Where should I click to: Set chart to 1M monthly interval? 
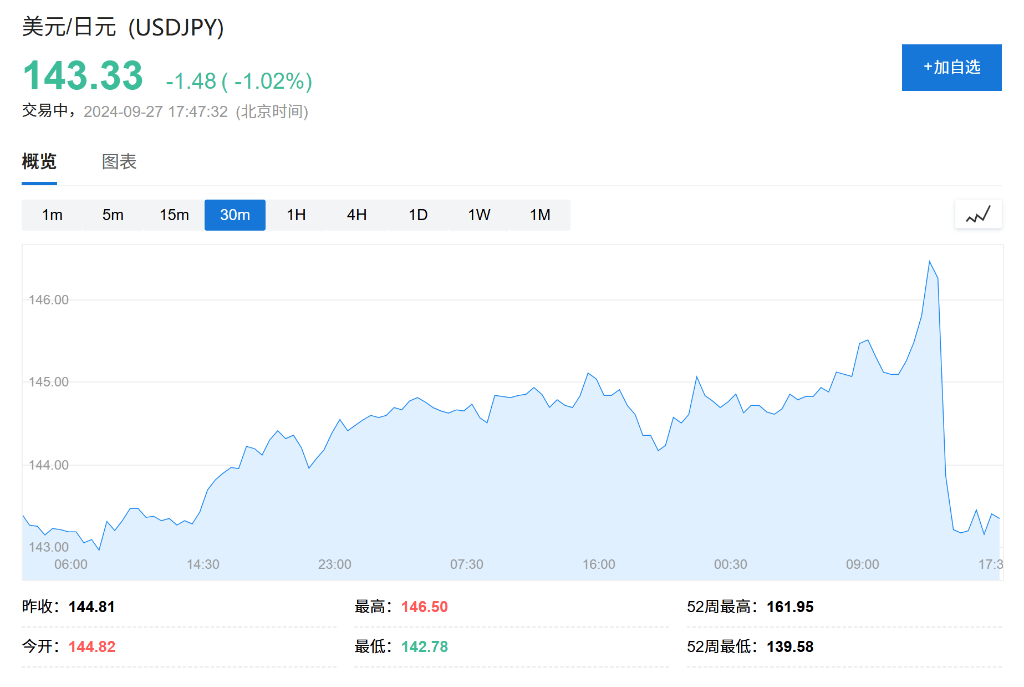(x=540, y=215)
